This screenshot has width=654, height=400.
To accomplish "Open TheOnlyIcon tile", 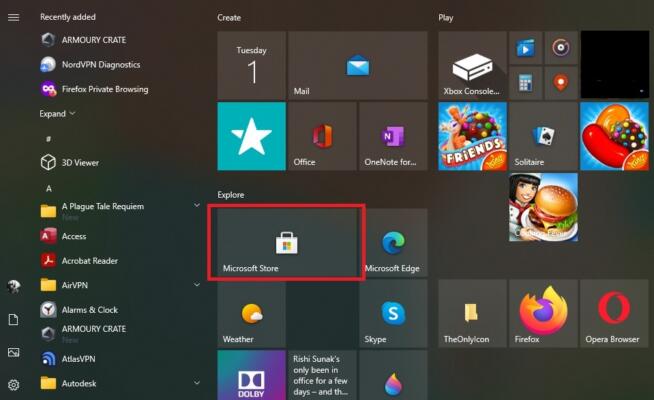I will click(x=473, y=314).
